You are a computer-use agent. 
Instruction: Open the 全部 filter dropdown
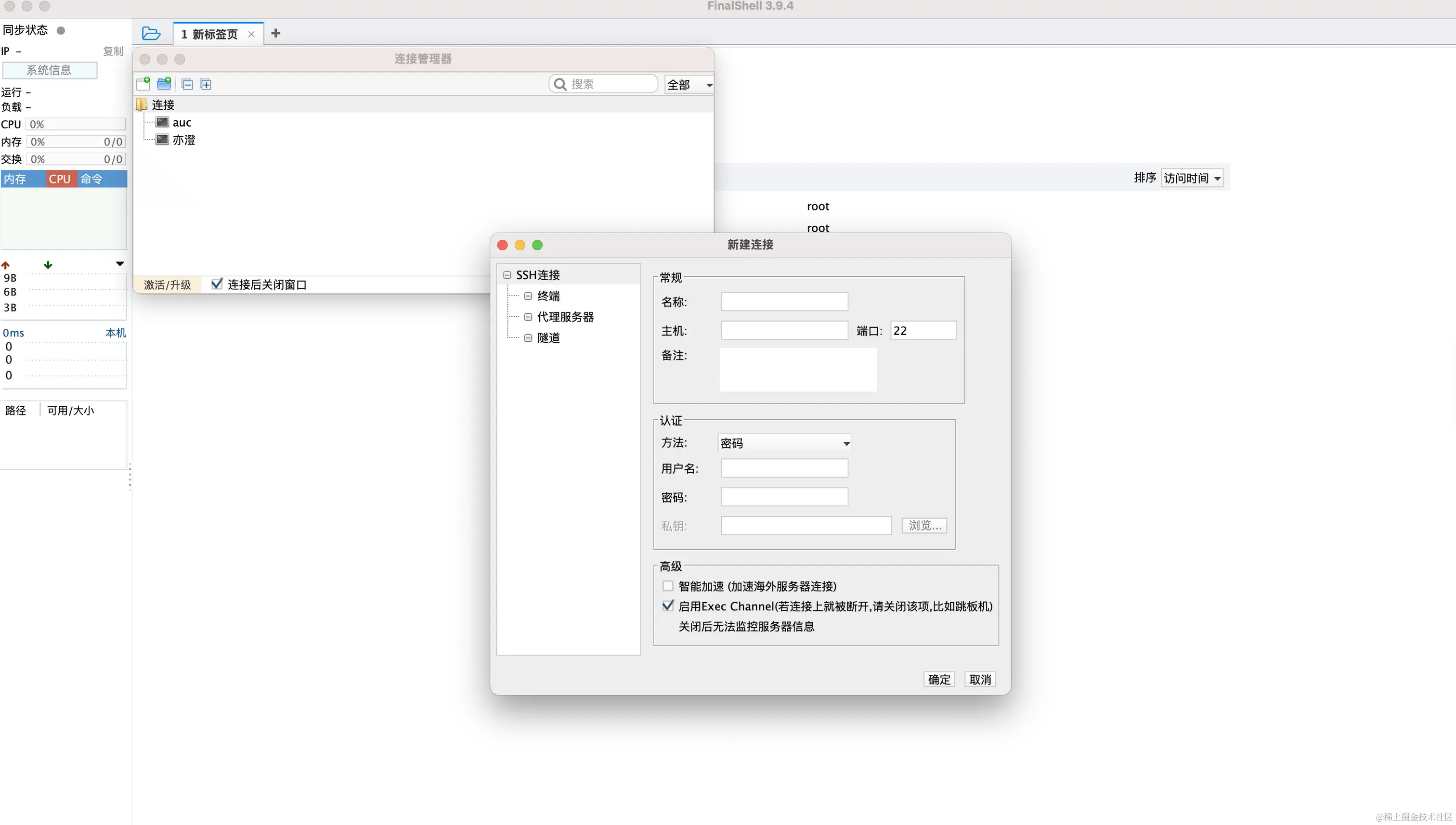[689, 84]
